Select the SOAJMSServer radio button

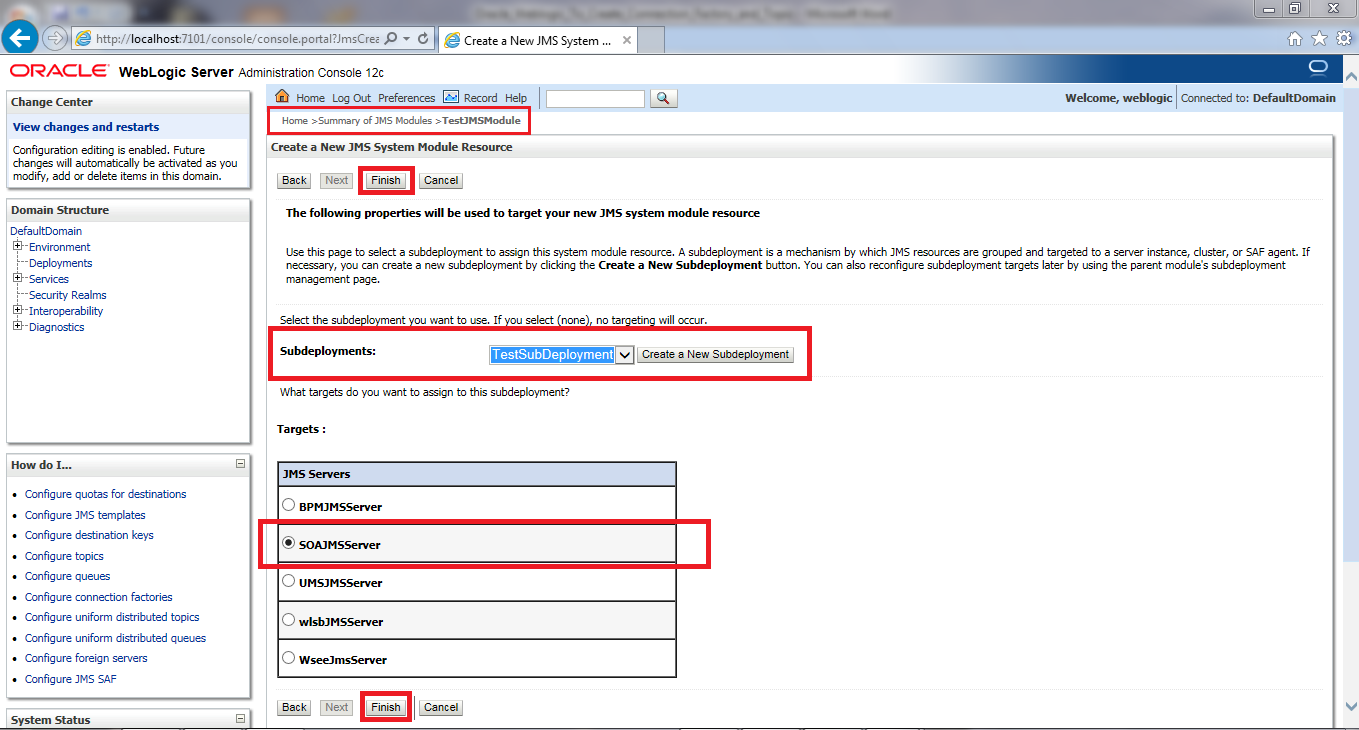pyautogui.click(x=289, y=544)
